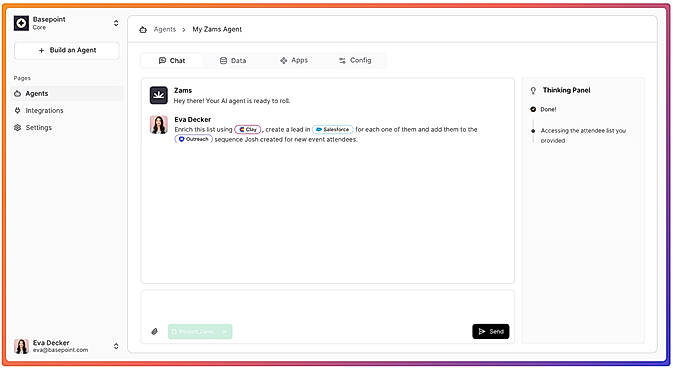Expand the Basepoint workspace switcher
The width and height of the screenshot is (673, 368).
click(116, 23)
